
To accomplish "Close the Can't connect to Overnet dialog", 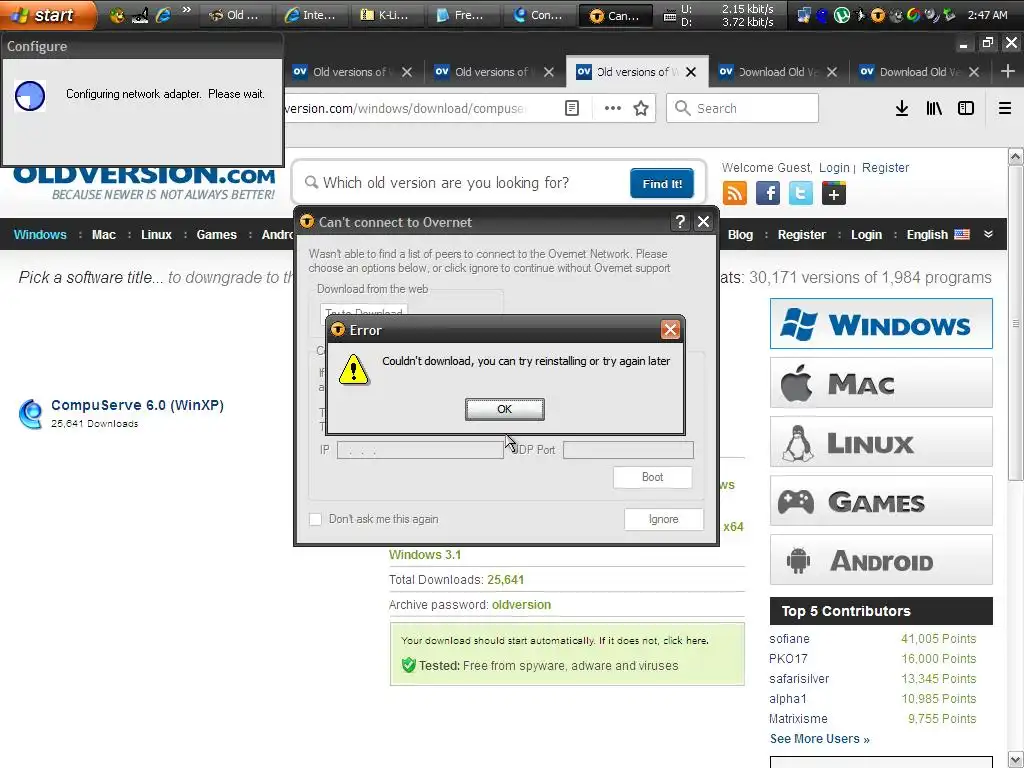I will (703, 222).
